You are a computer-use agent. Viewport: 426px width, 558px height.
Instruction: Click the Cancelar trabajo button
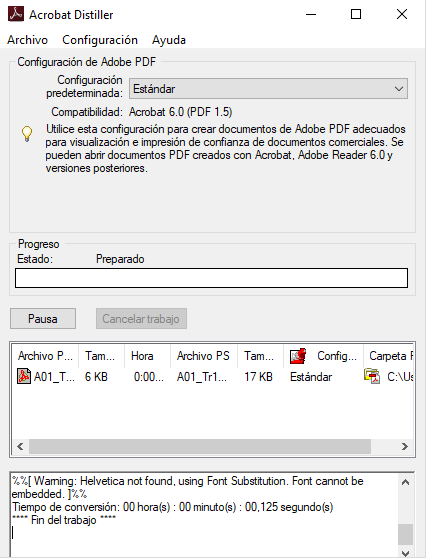[141, 319]
